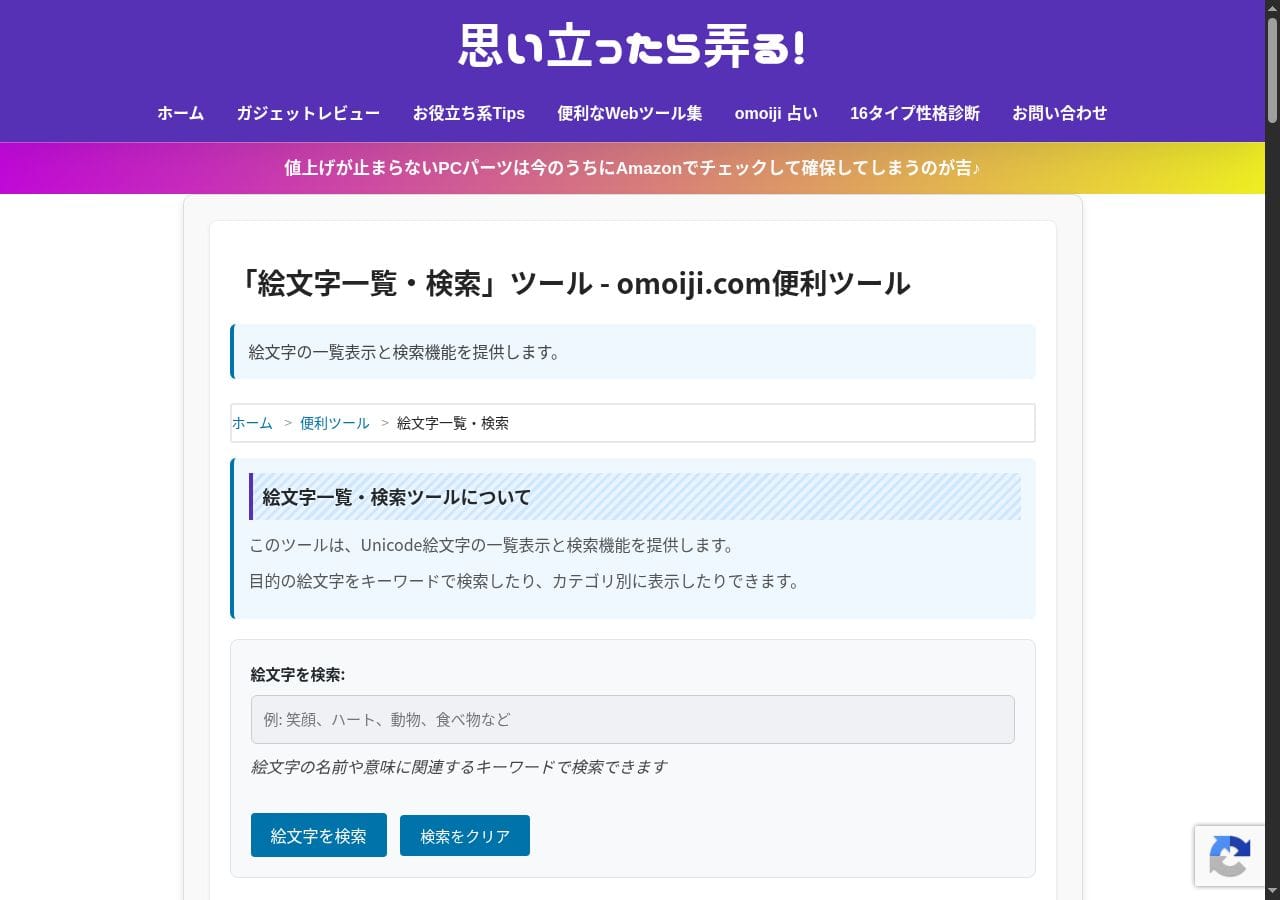Go to お役立ち系Tips in navigation
The height and width of the screenshot is (900, 1280).
(469, 113)
